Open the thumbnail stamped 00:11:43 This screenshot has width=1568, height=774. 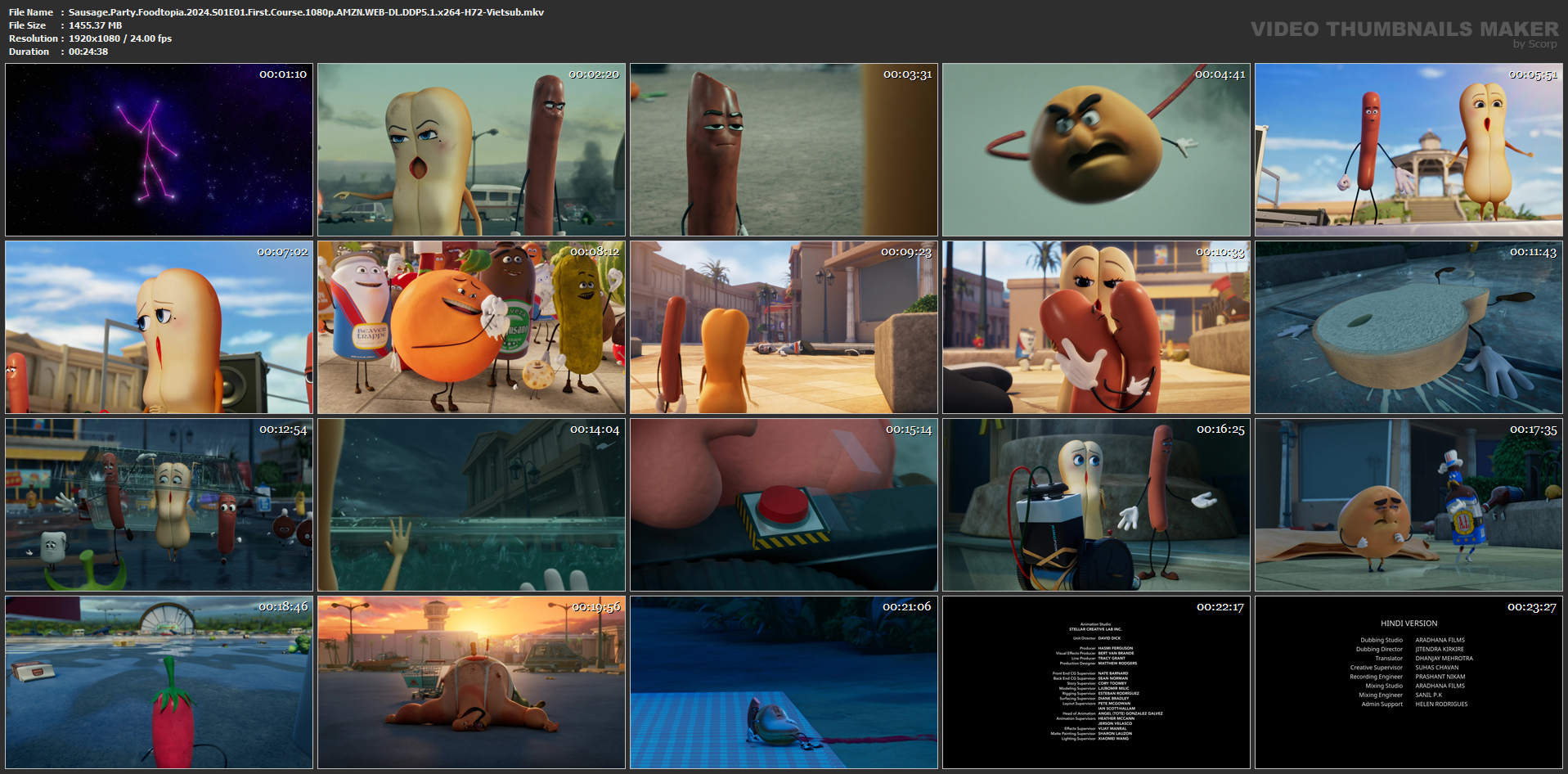pyautogui.click(x=1409, y=327)
